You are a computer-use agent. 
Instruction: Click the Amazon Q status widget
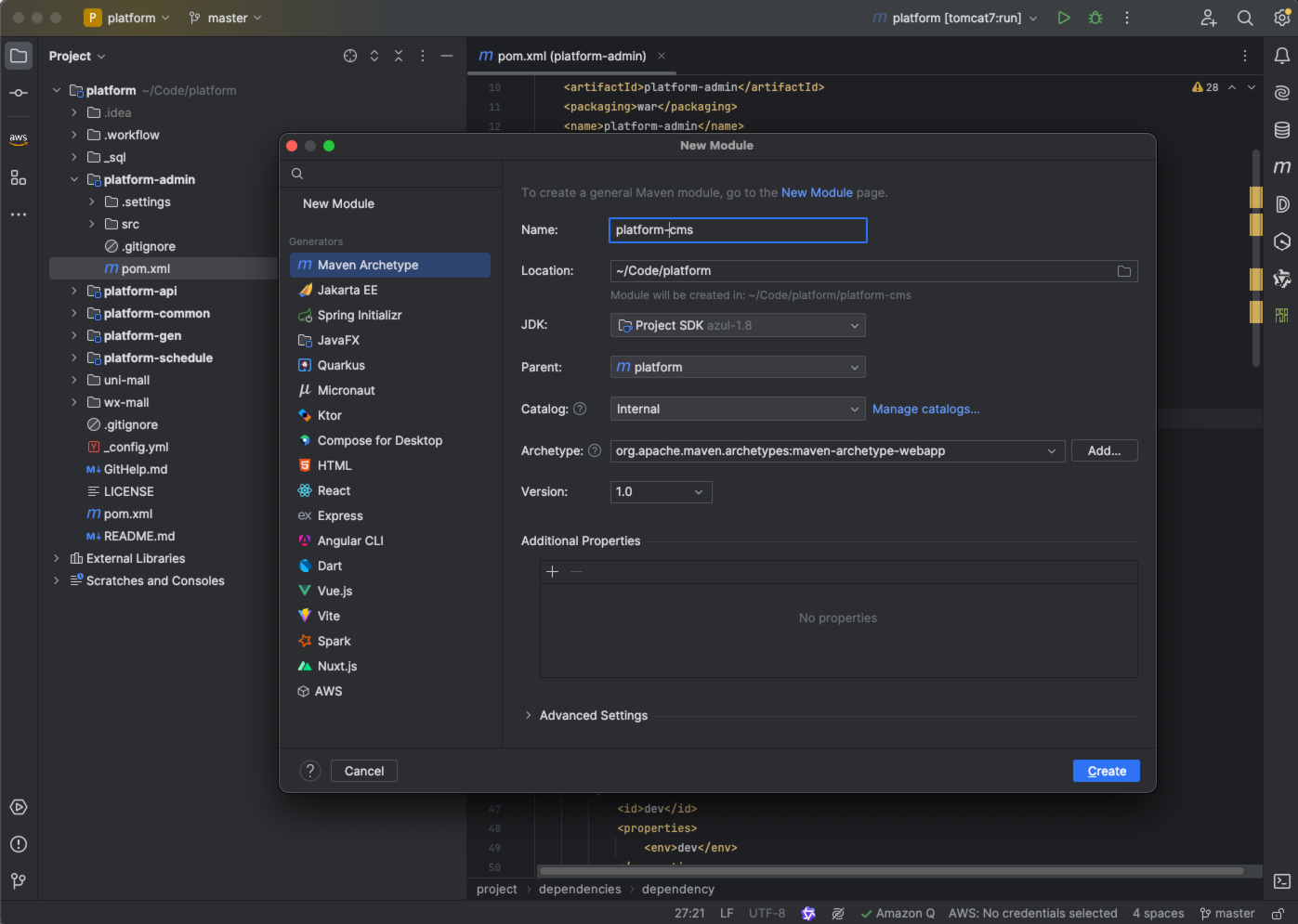click(x=898, y=913)
